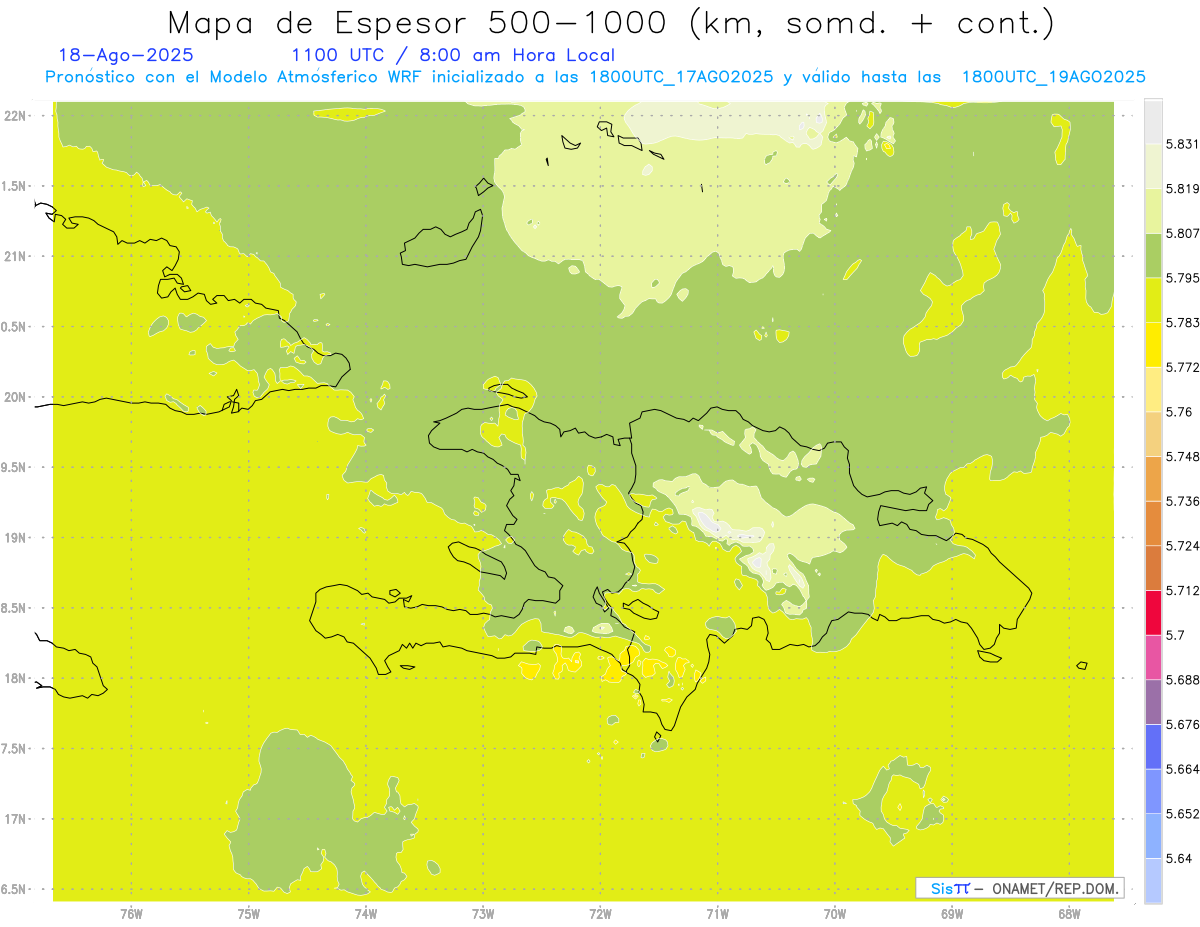Click the "74W" longitude label
1200x927 pixels.
pyautogui.click(x=366, y=914)
